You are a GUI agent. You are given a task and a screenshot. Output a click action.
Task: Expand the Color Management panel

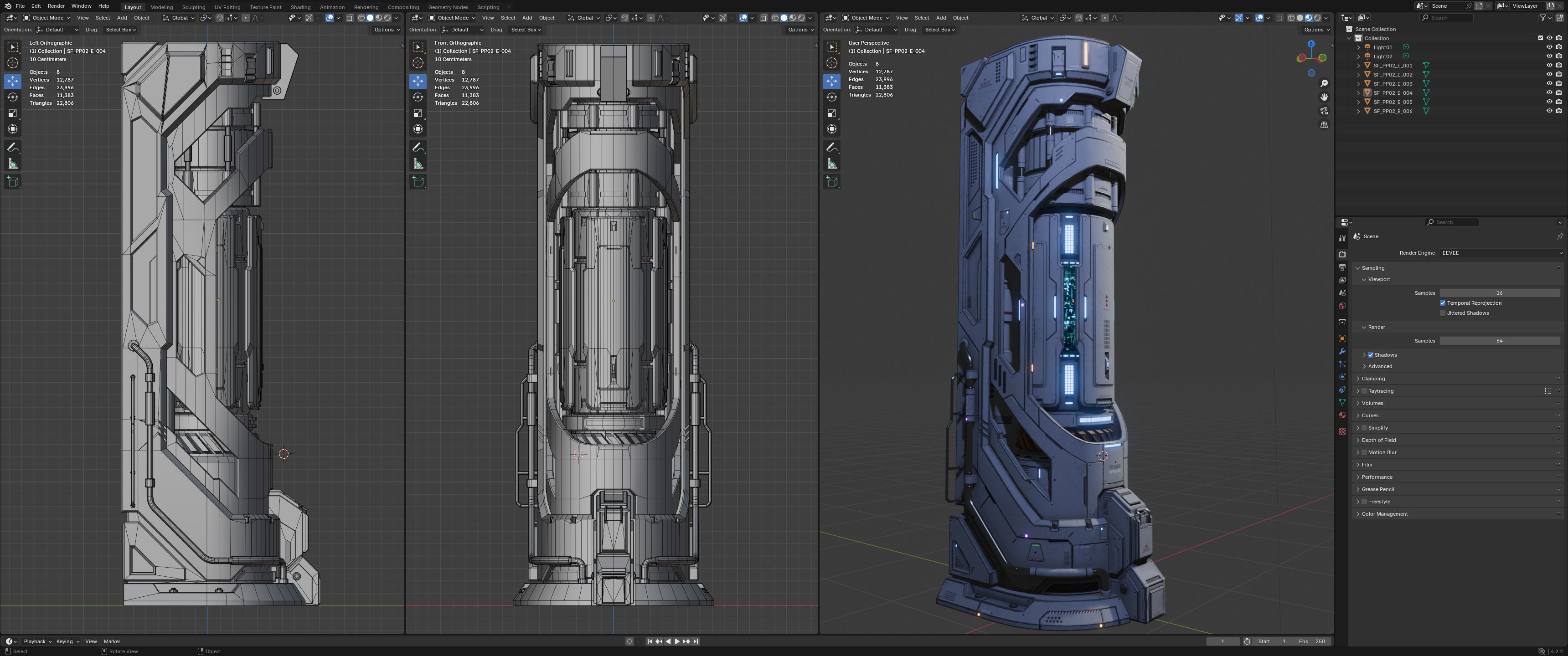coord(1384,513)
